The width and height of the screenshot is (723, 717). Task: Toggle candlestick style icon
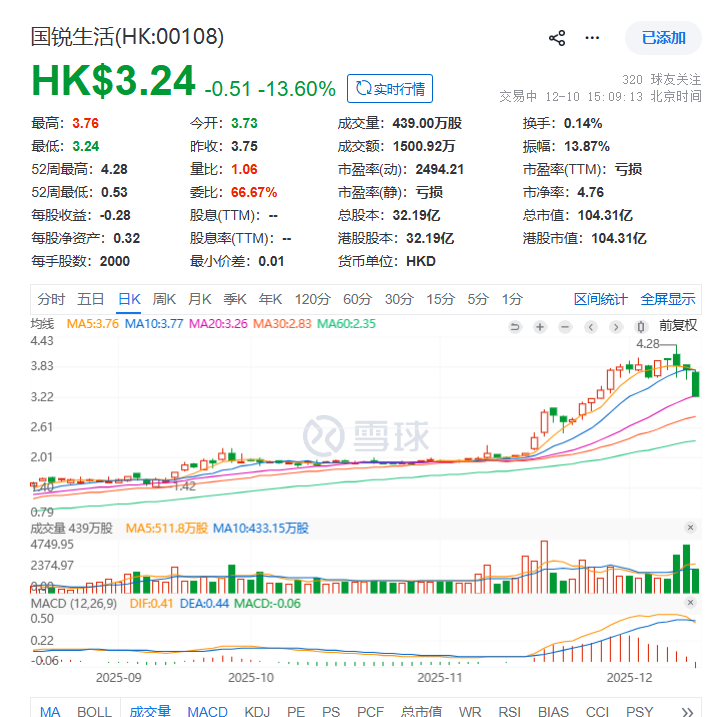[642, 326]
